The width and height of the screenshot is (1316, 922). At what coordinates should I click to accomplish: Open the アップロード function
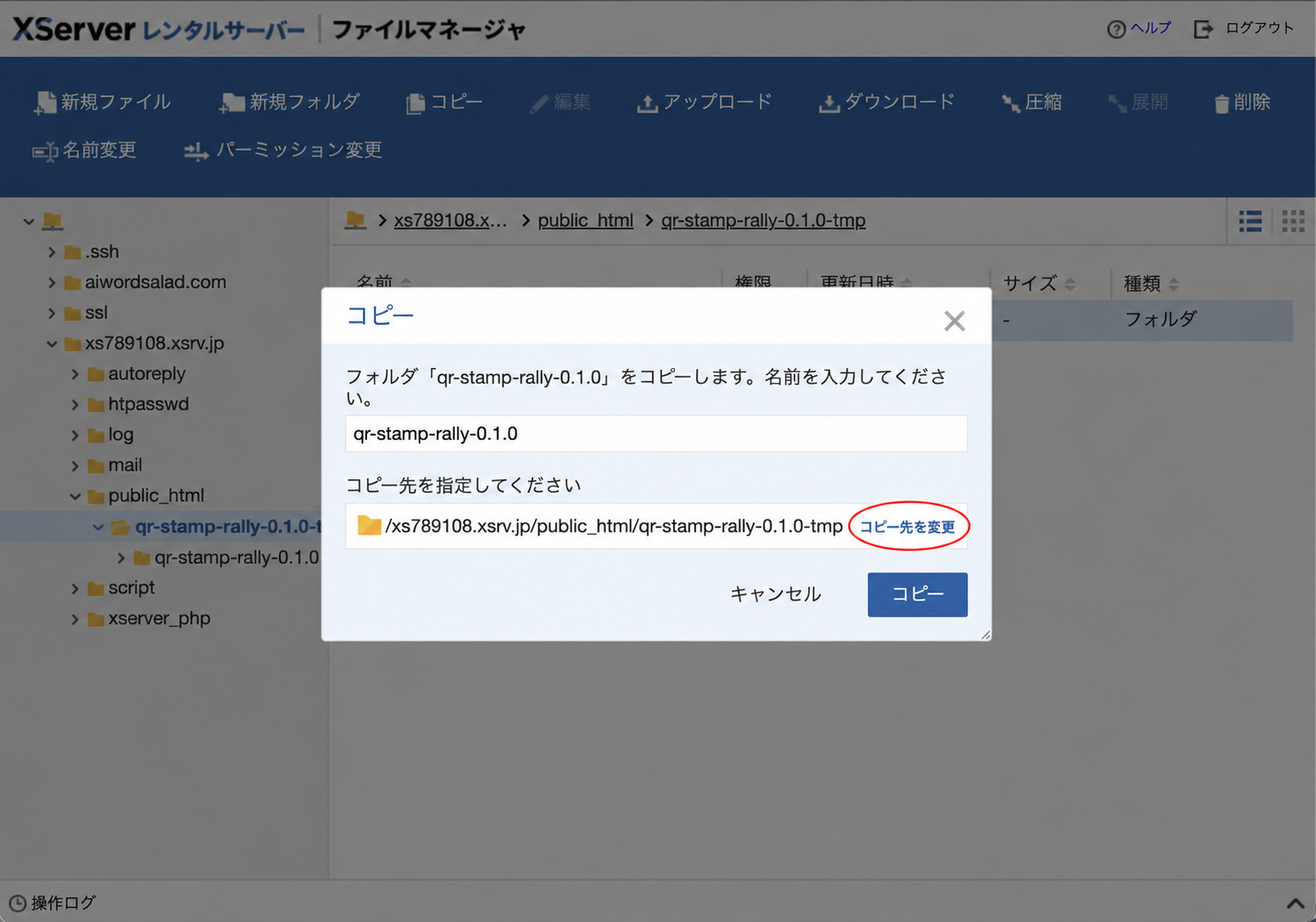point(705,103)
